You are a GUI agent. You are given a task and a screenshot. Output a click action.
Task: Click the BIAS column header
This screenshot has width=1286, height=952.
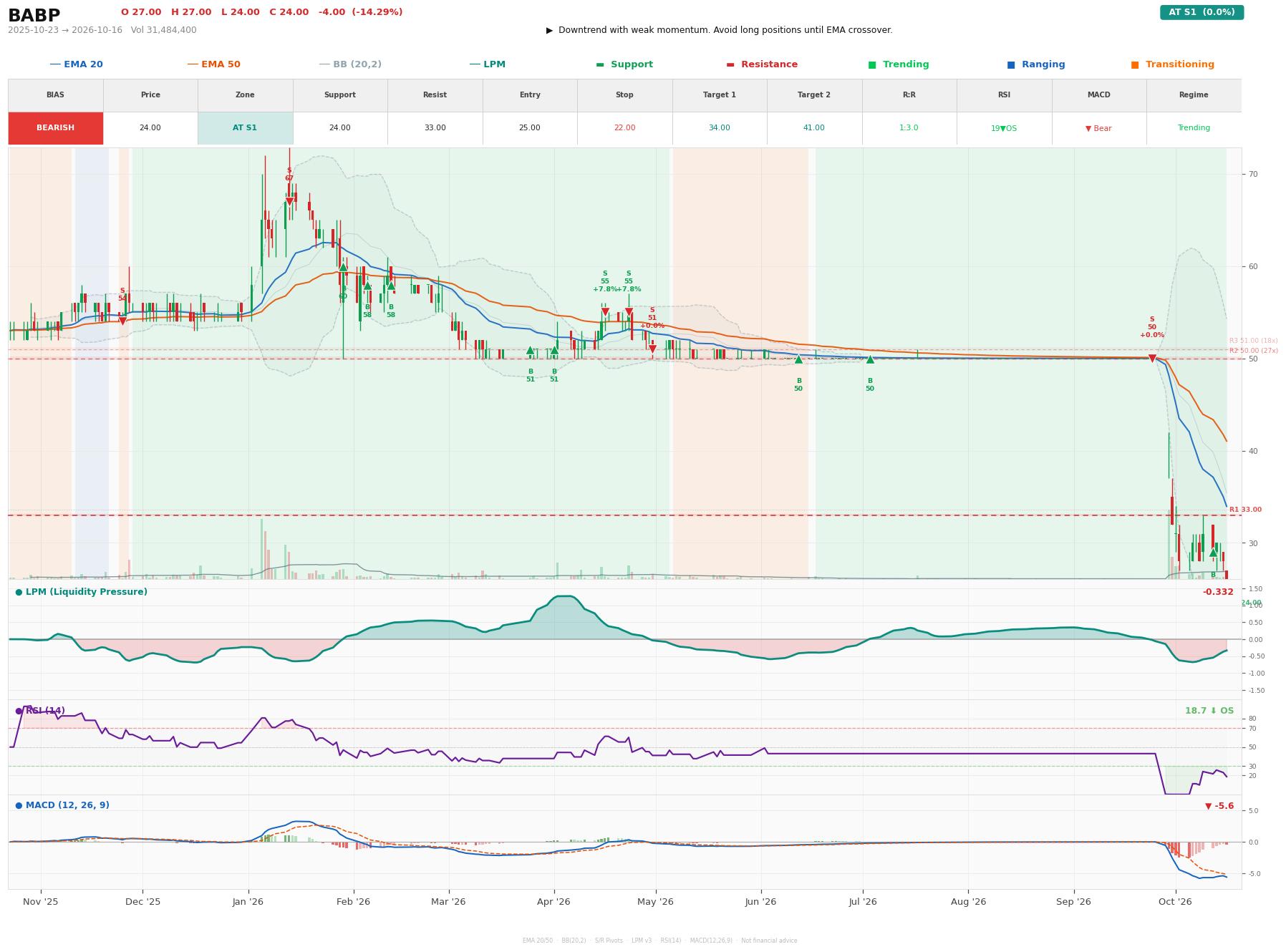(x=55, y=95)
